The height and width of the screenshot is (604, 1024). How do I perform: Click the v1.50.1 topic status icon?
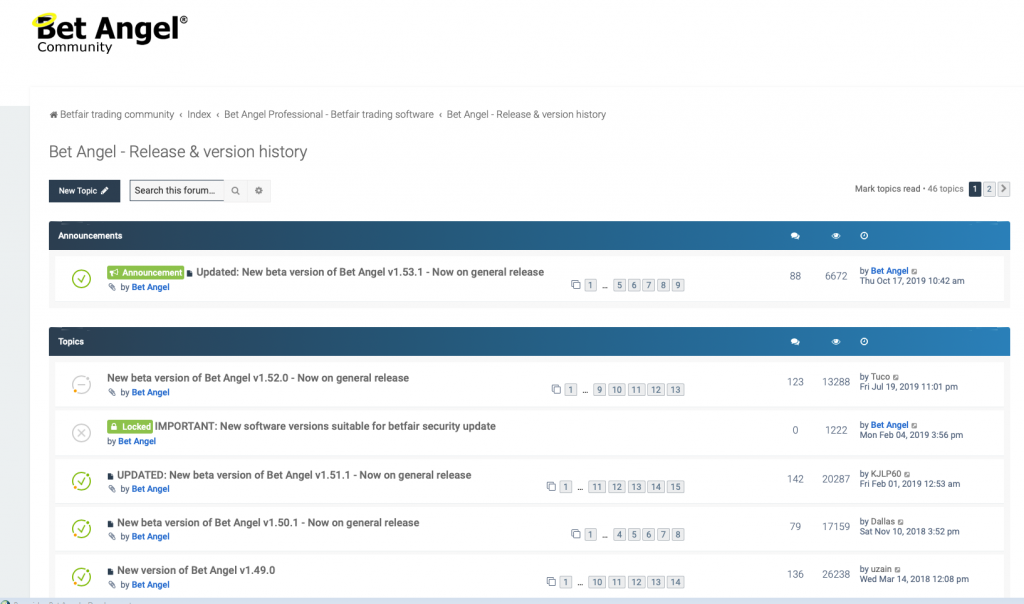(x=81, y=529)
